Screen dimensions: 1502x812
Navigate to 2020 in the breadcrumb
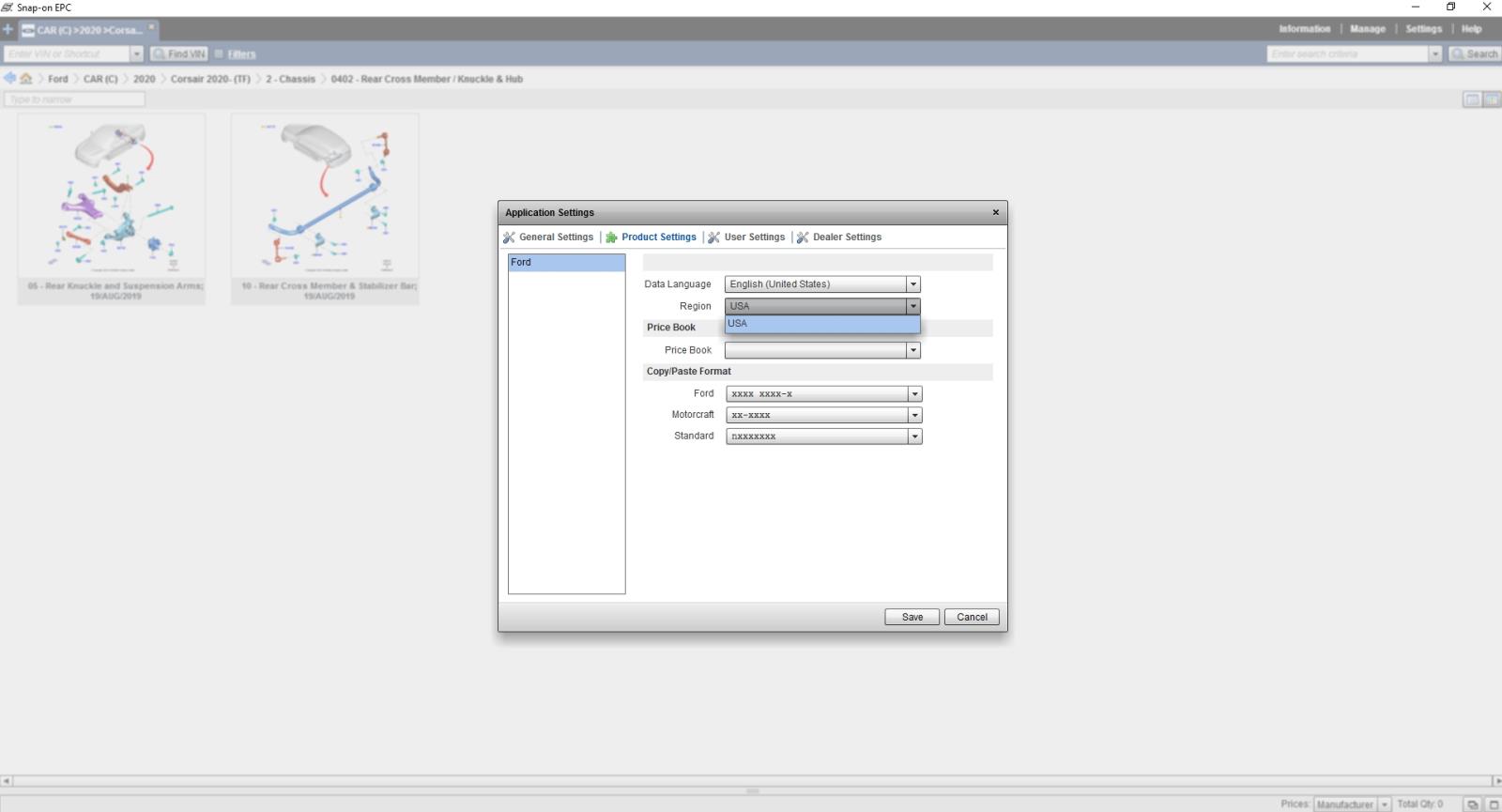144,79
